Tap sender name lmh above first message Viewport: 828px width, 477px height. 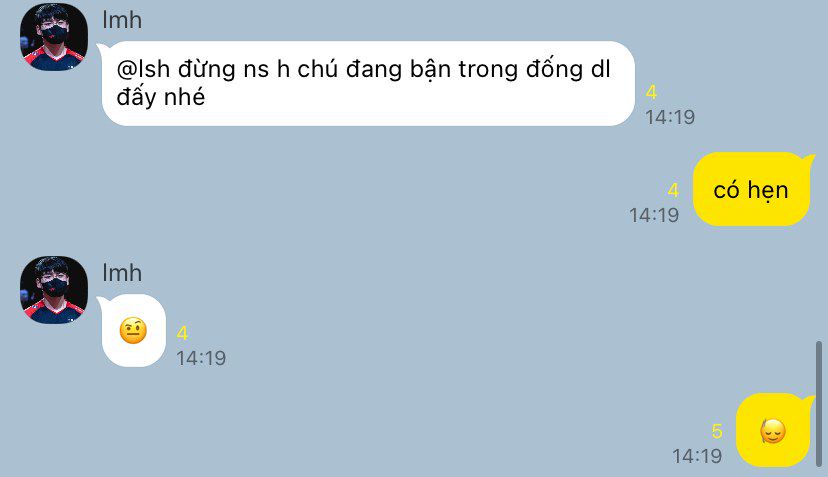coord(122,20)
